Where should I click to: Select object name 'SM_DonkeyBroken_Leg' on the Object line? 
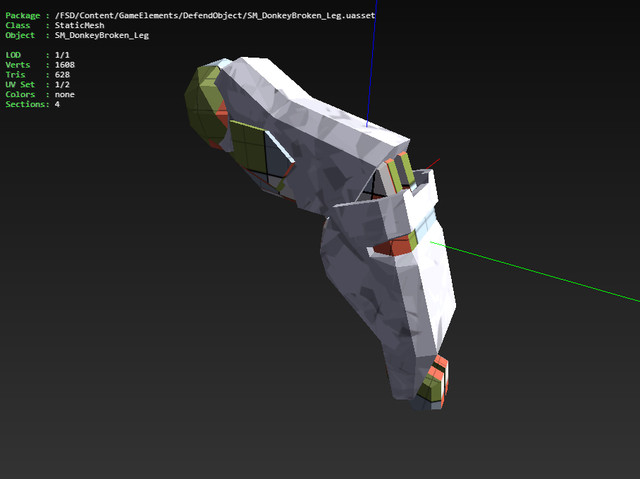[102, 35]
